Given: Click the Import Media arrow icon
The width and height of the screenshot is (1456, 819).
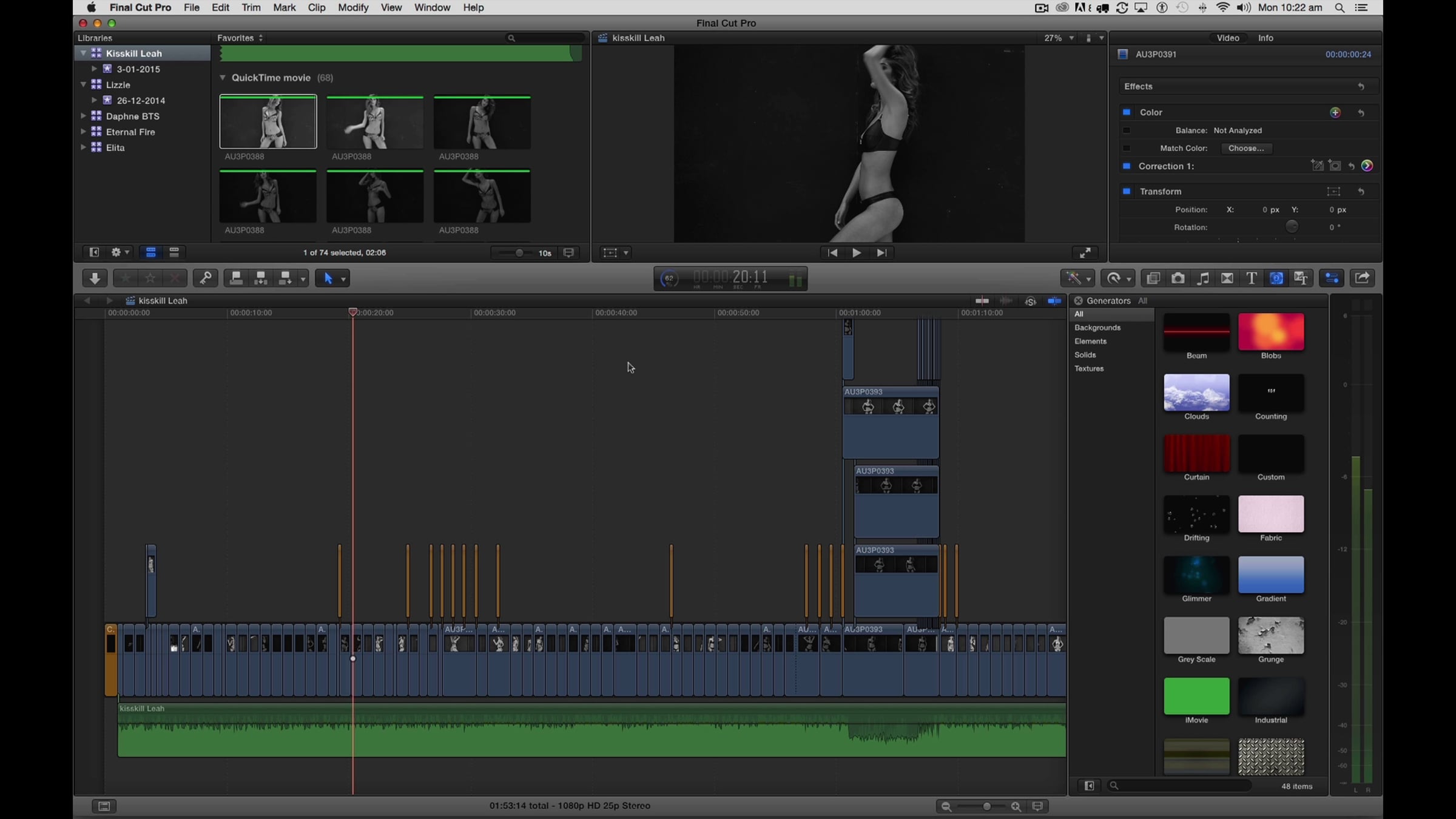Looking at the screenshot, I should pyautogui.click(x=95, y=278).
